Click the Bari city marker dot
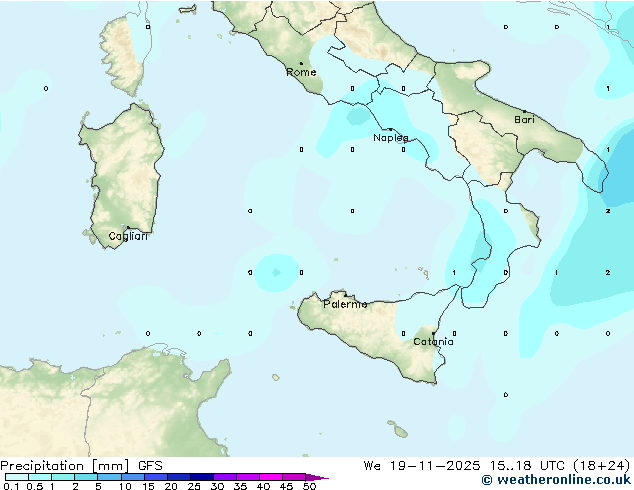This screenshot has width=634, height=490. click(524, 111)
